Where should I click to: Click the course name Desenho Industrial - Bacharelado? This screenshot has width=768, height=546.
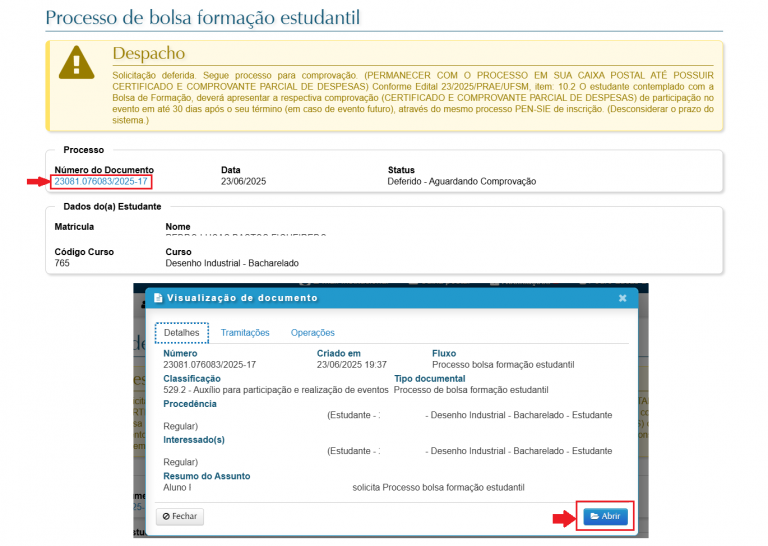tap(231, 263)
